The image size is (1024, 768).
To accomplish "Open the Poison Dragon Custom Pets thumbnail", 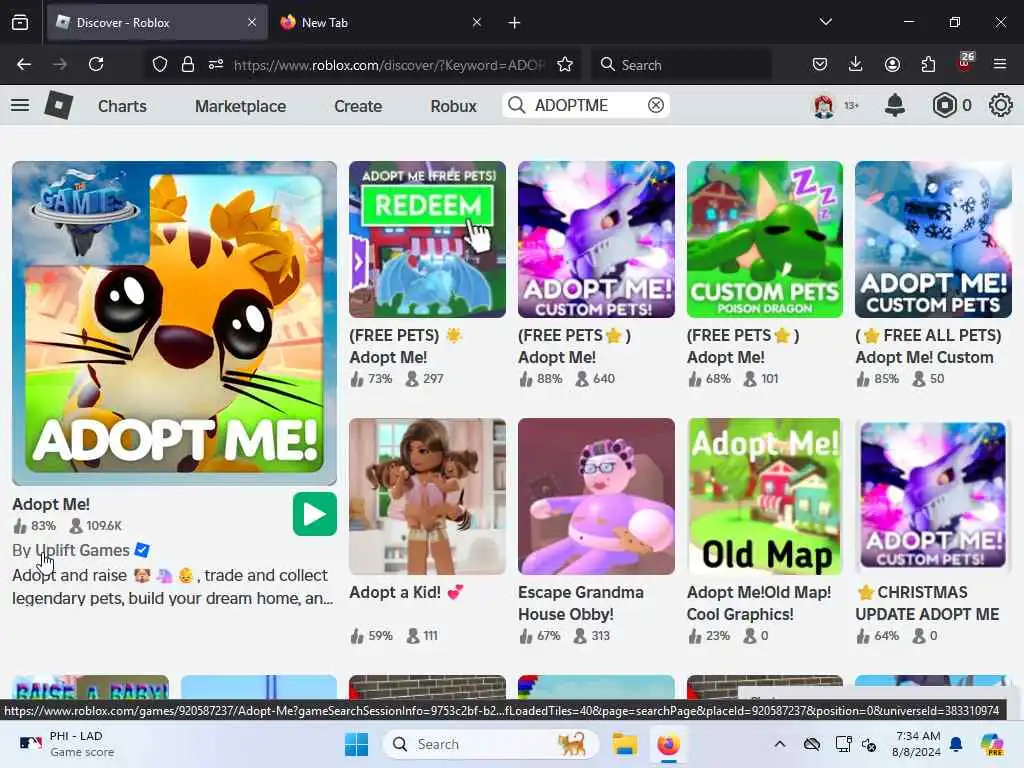I will click(765, 239).
